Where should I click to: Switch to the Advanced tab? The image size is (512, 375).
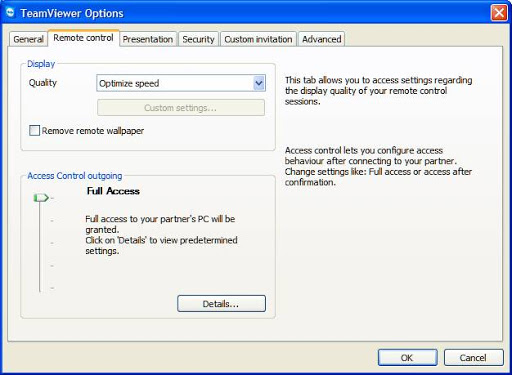pyautogui.click(x=321, y=39)
